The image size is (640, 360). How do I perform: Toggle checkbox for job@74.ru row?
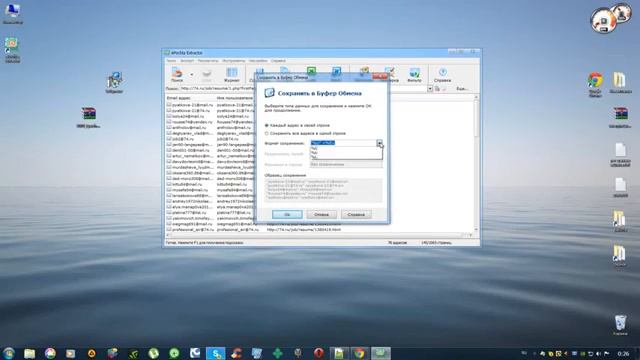169,139
